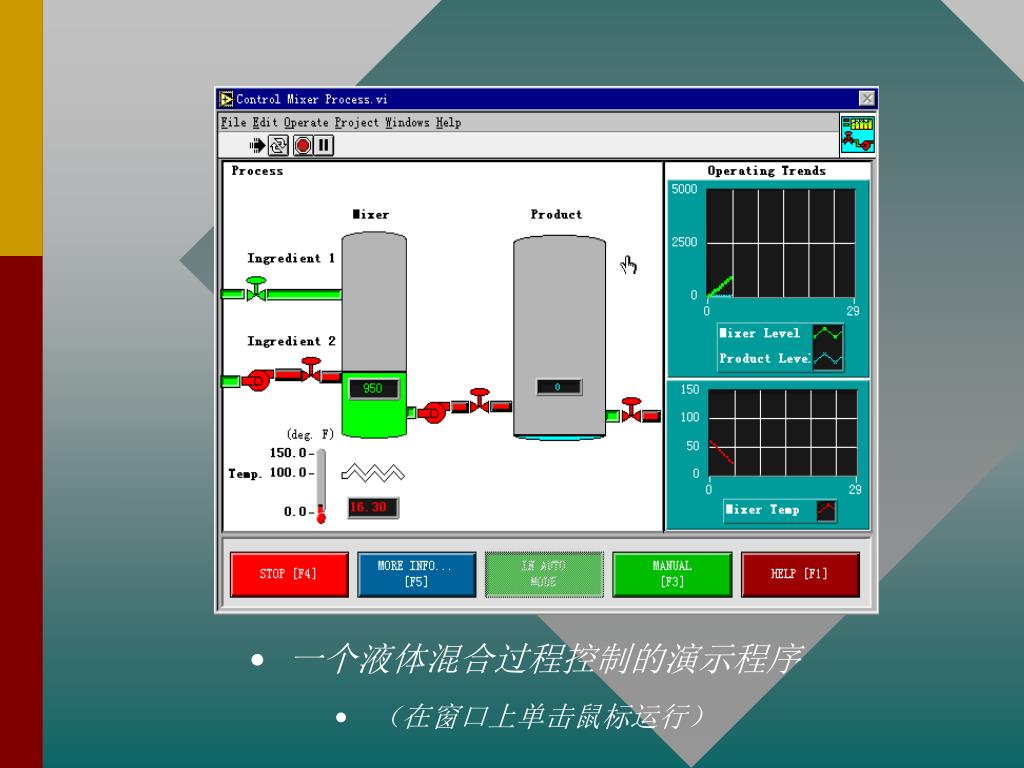1024x768 pixels.
Task: Click the IN AUTO MODE button
Action: [x=544, y=574]
